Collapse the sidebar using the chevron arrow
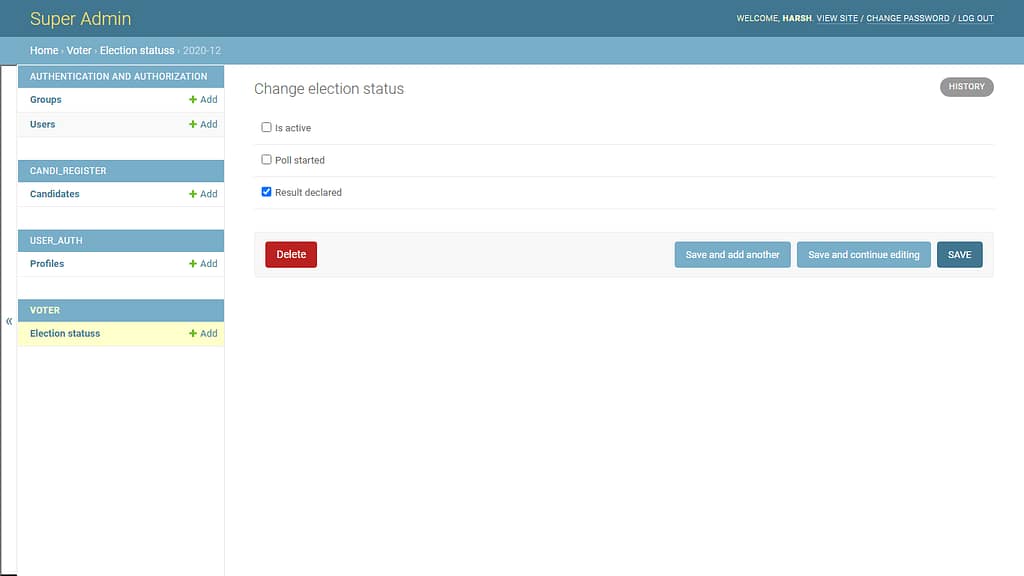 click(x=8, y=319)
